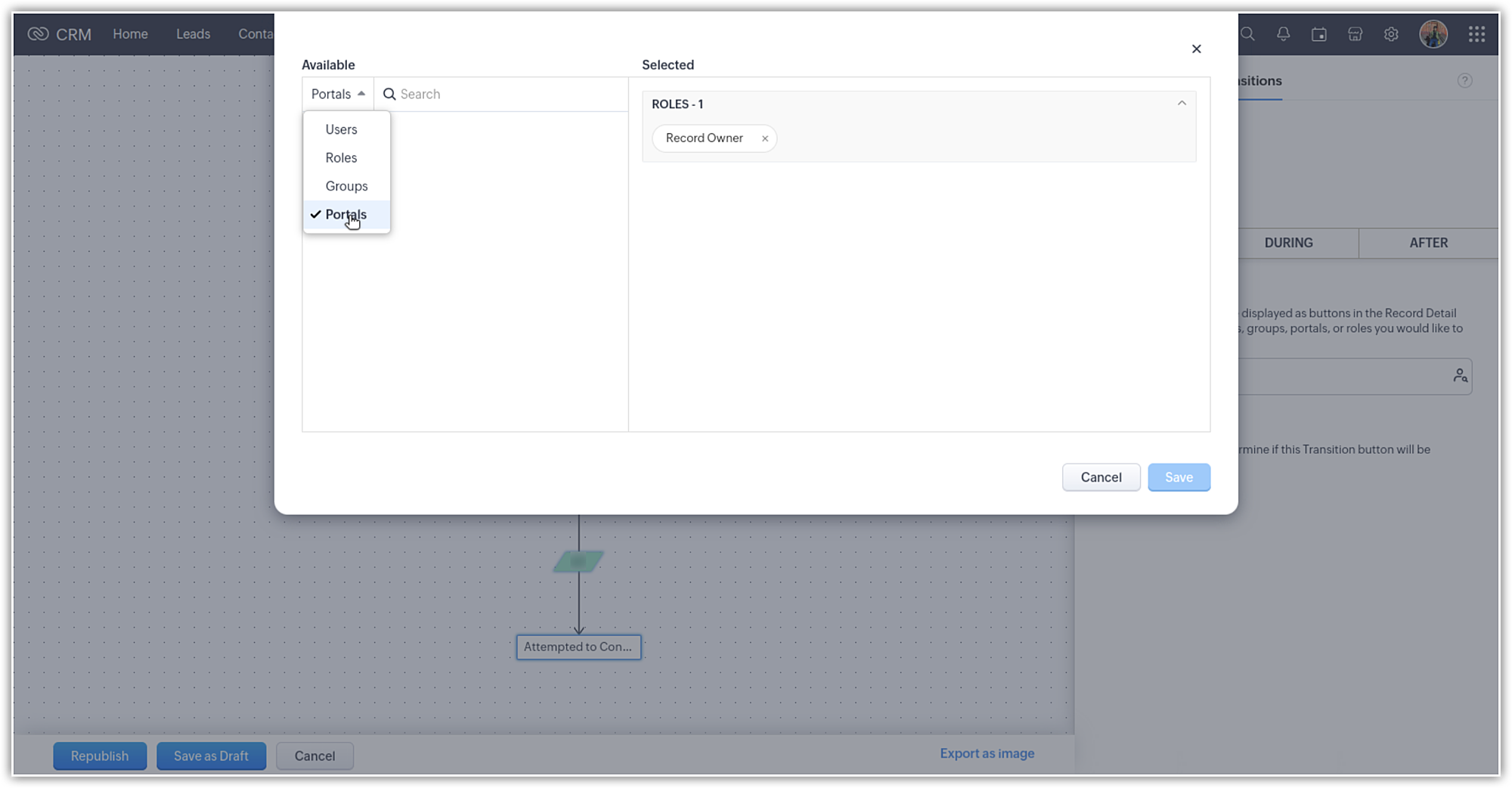Click the marketplace store icon
The height and width of the screenshot is (788, 1512).
click(x=1355, y=34)
